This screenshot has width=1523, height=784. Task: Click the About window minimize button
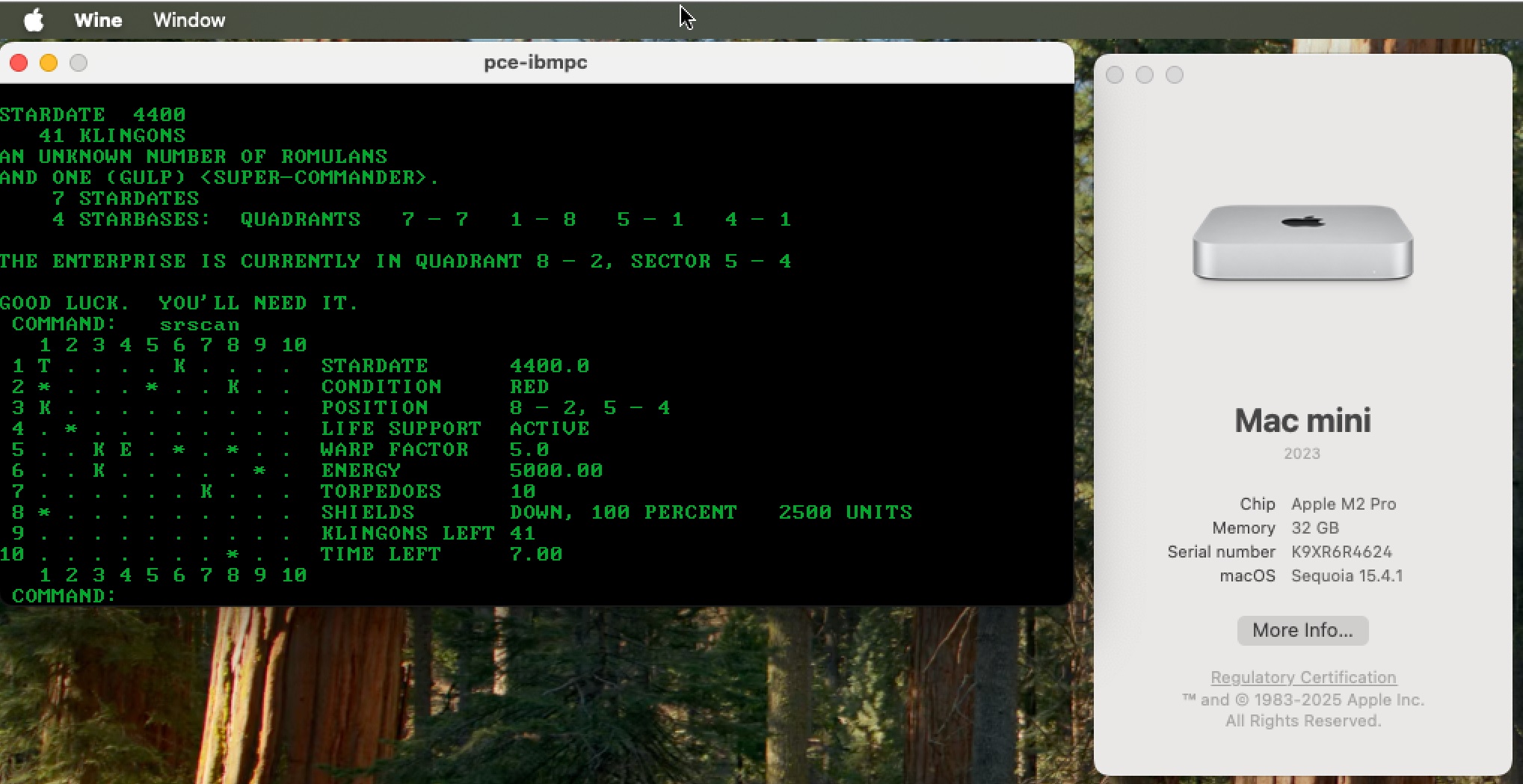1145,75
